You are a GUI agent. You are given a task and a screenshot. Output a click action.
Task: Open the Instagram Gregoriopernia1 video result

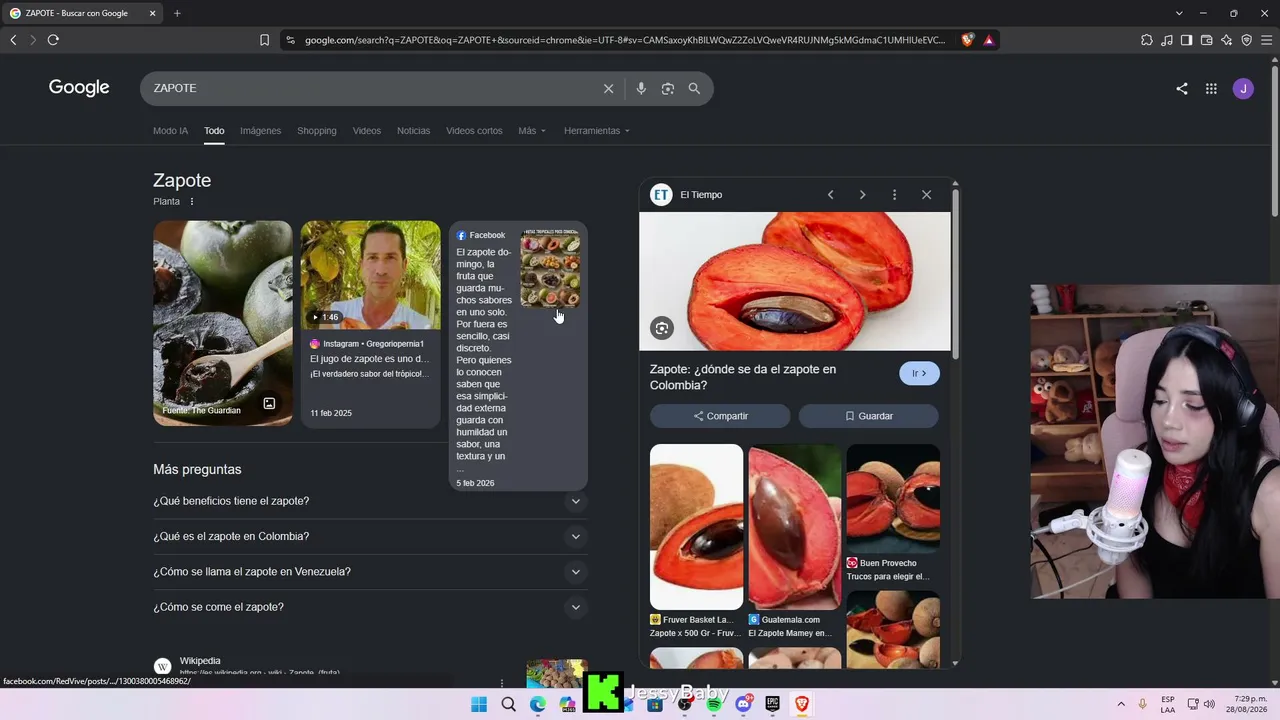[370, 324]
